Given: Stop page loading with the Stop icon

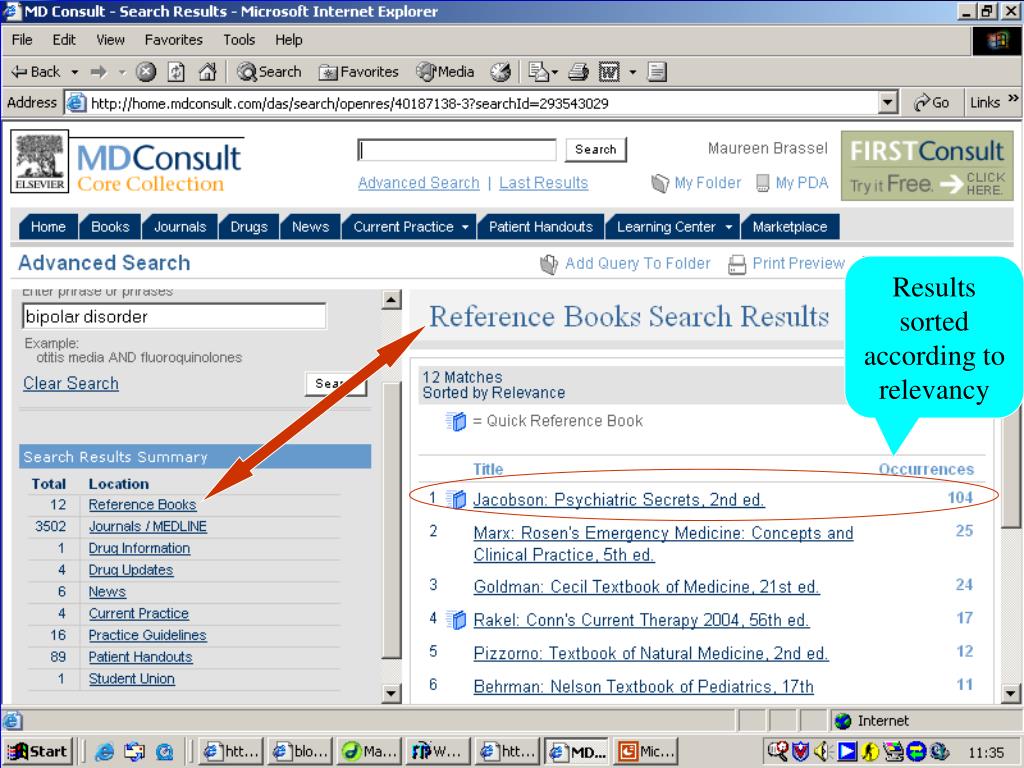Looking at the screenshot, I should click(146, 72).
